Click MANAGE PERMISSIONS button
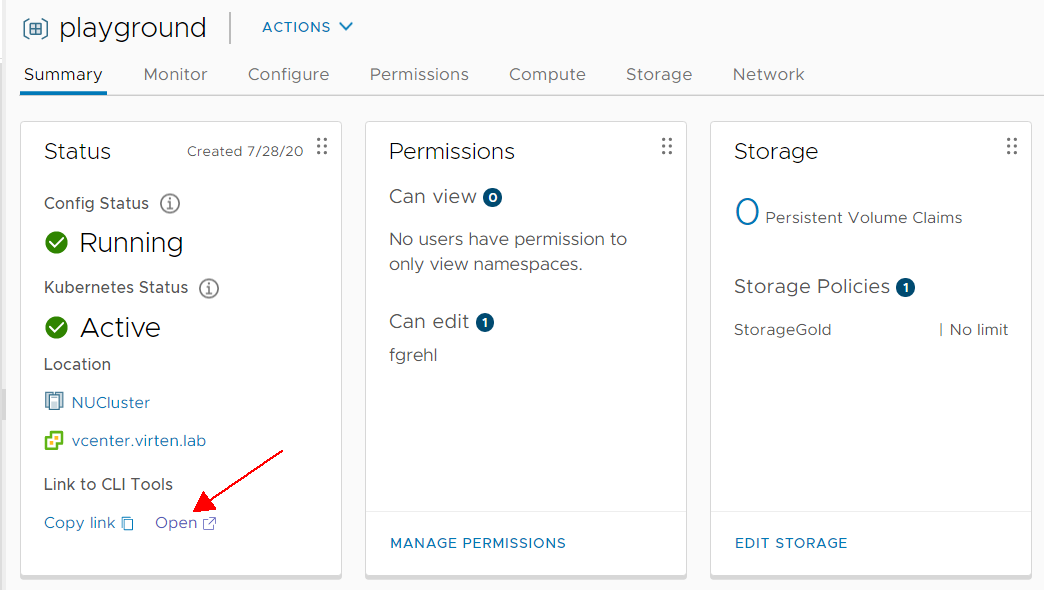Image resolution: width=1044 pixels, height=590 pixels. point(478,543)
